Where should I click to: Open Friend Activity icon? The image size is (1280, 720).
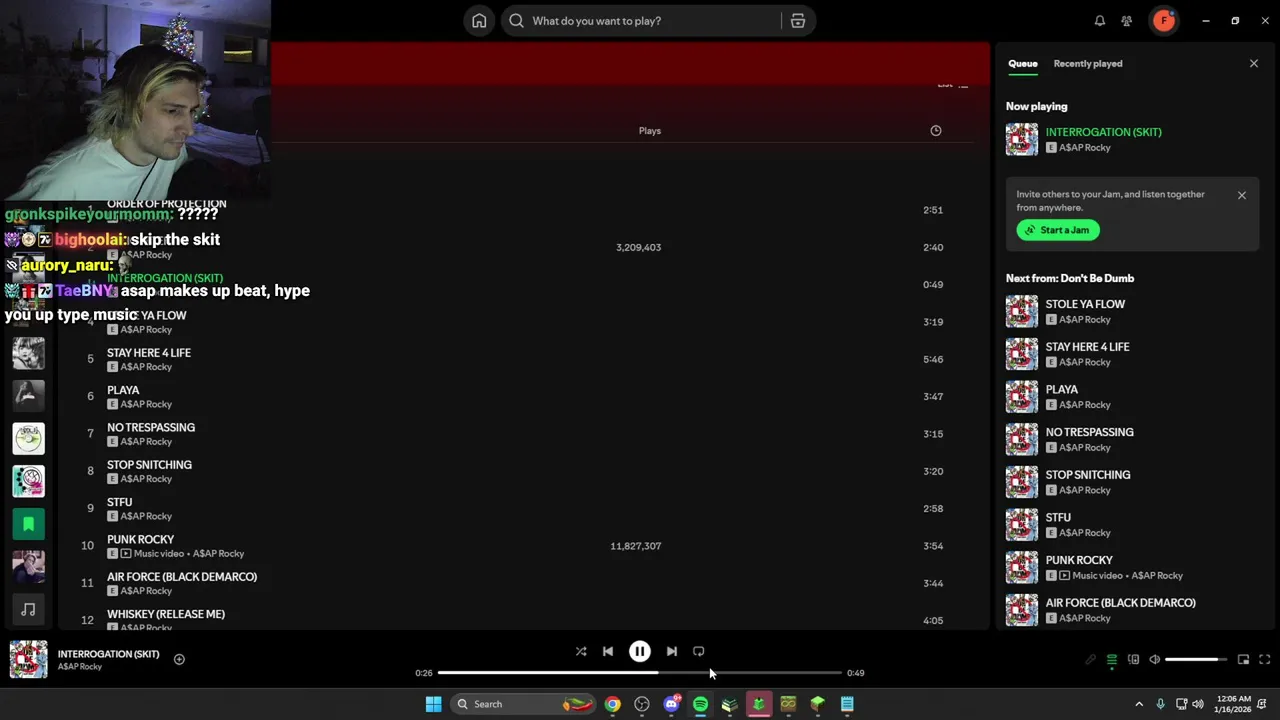click(x=1127, y=21)
